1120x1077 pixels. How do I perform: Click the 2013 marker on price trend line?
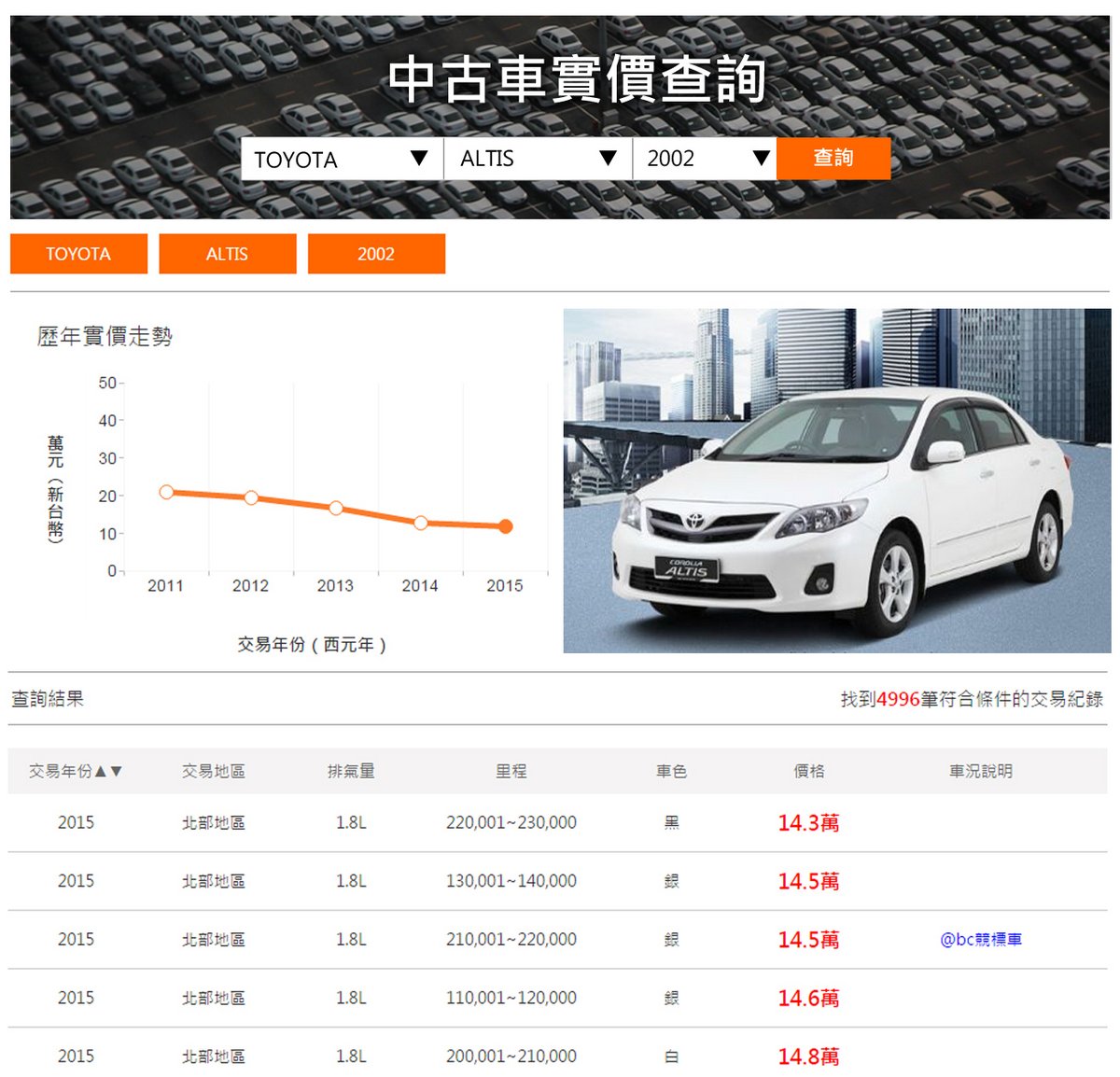point(336,508)
